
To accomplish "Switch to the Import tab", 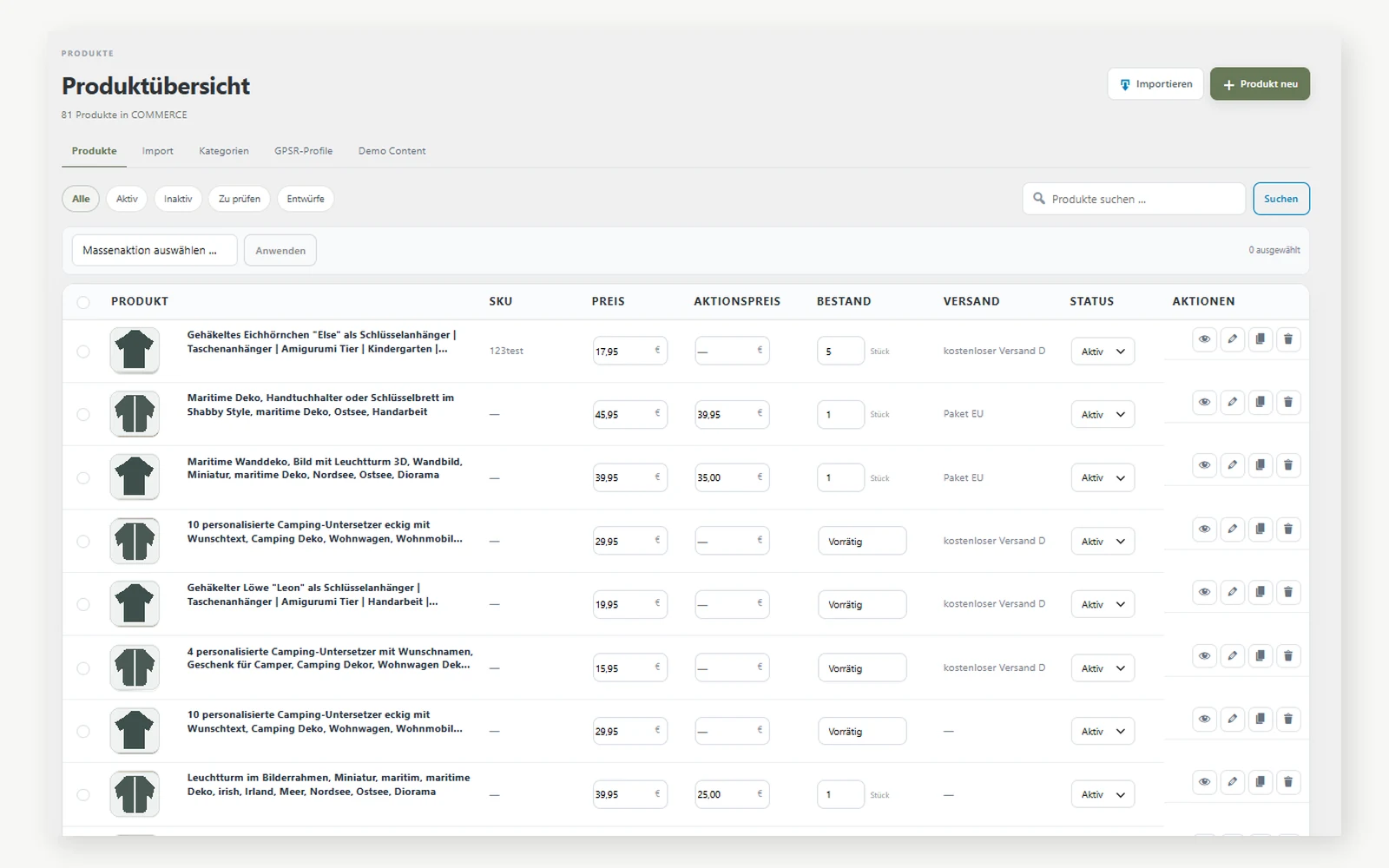I will (157, 151).
